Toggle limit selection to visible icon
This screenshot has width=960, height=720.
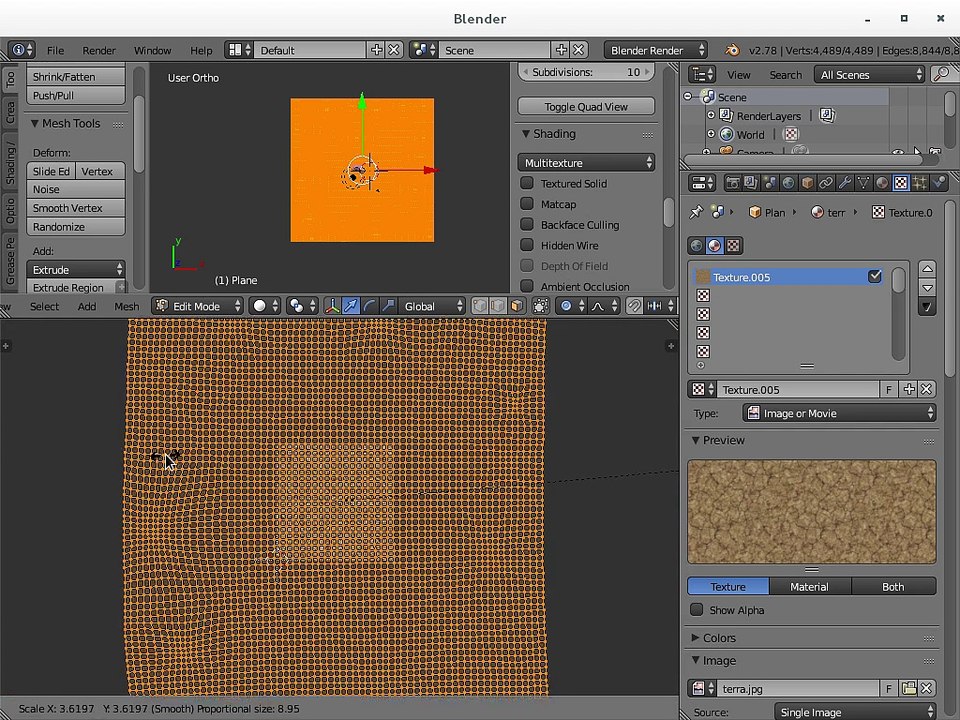(x=541, y=306)
